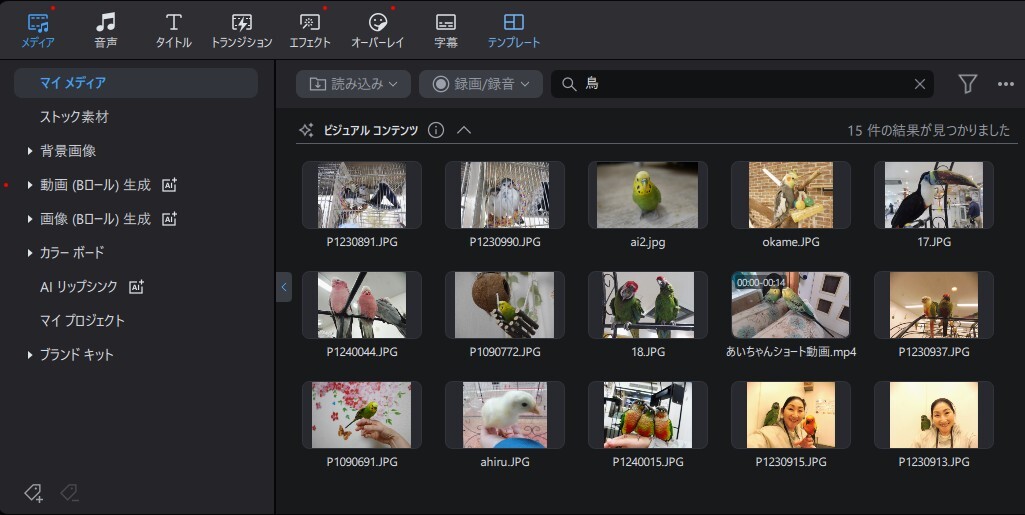Open the 字幕 subtitles tab icon

(x=446, y=22)
